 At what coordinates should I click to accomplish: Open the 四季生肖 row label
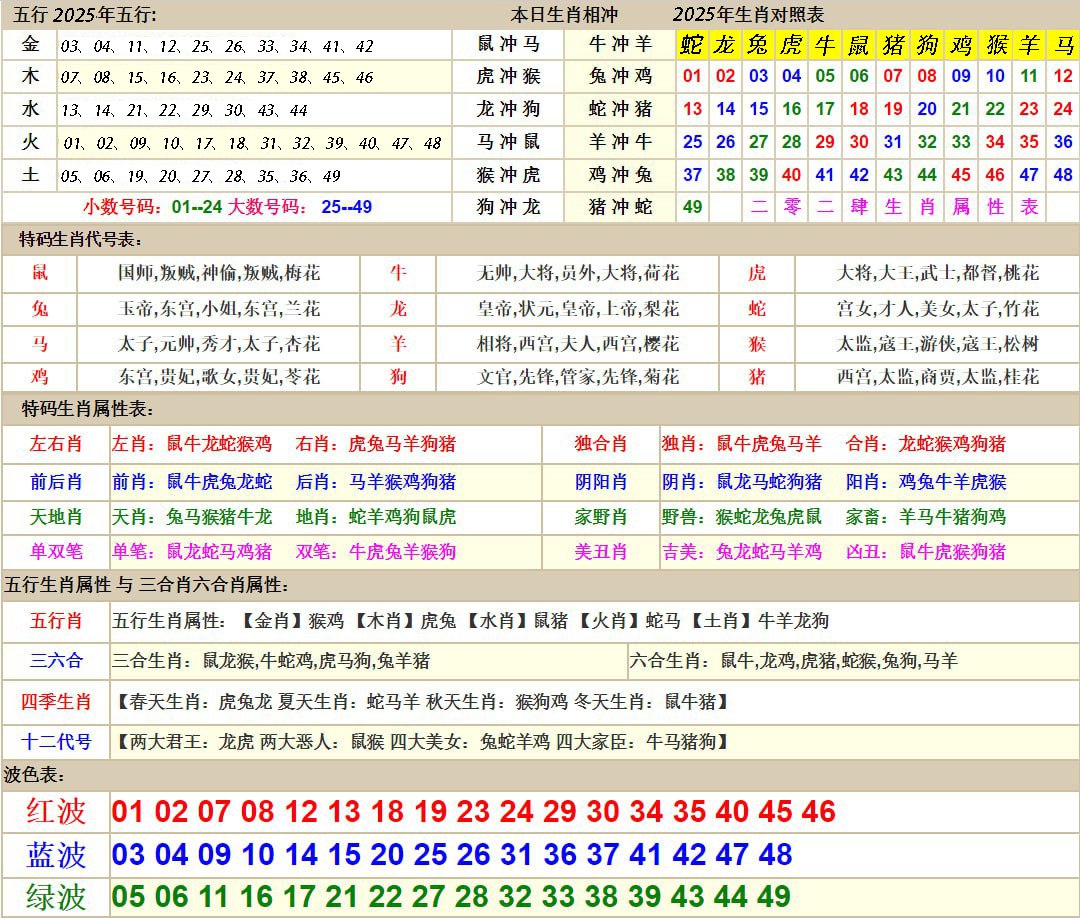coord(56,702)
